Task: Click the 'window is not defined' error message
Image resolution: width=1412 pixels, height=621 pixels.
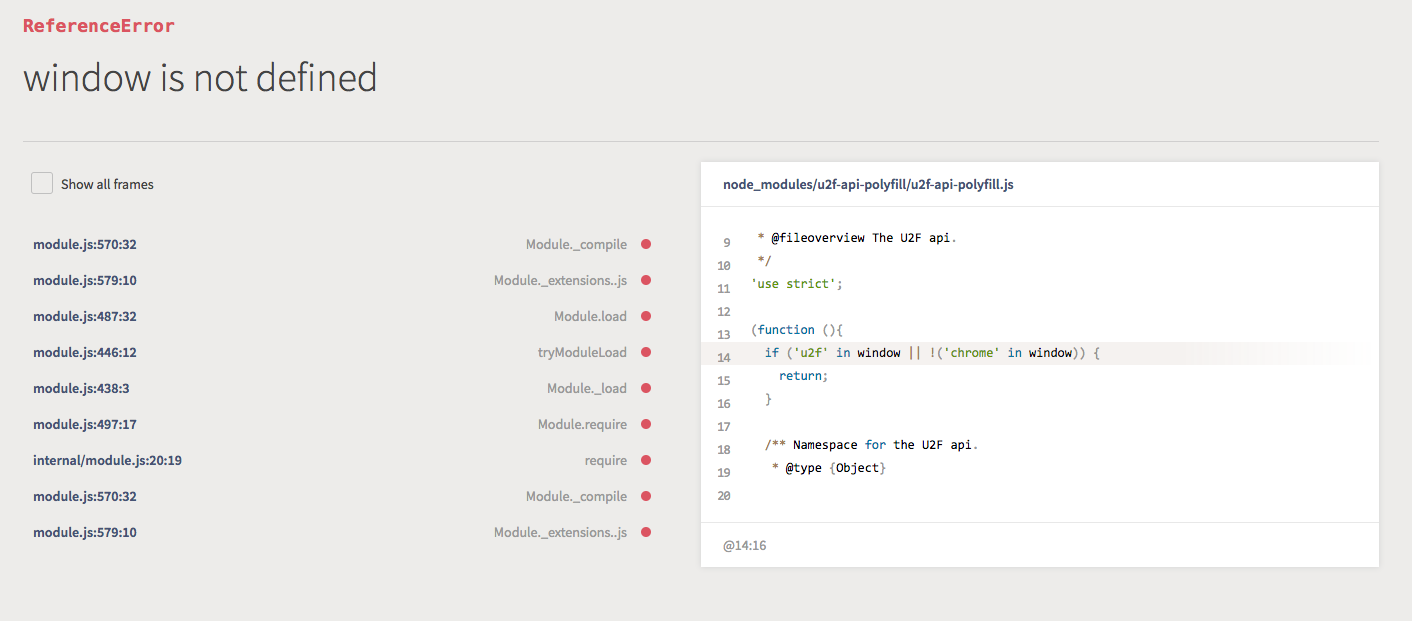Action: pos(200,77)
